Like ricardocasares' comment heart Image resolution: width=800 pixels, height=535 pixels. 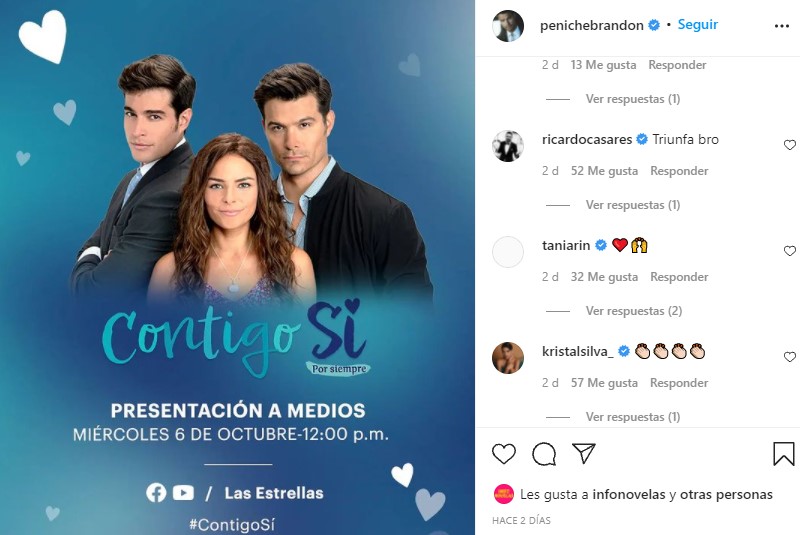click(x=790, y=145)
